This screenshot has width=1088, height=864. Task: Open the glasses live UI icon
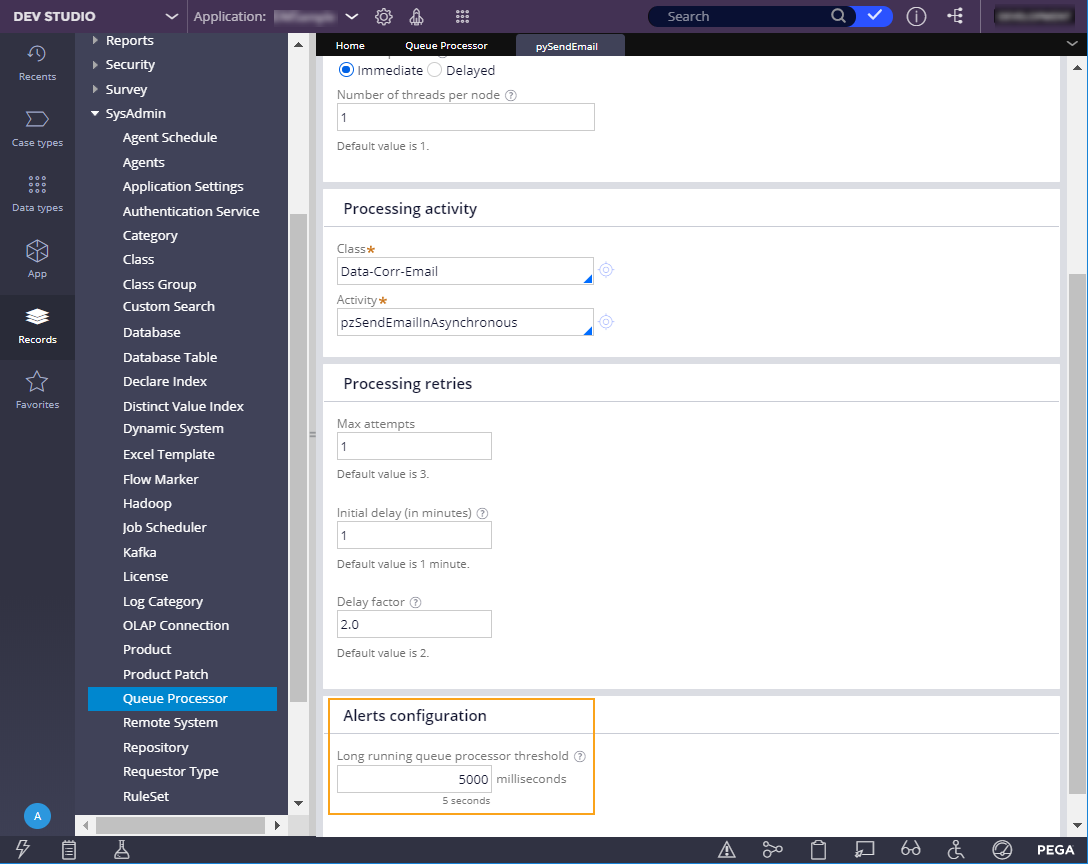(910, 849)
